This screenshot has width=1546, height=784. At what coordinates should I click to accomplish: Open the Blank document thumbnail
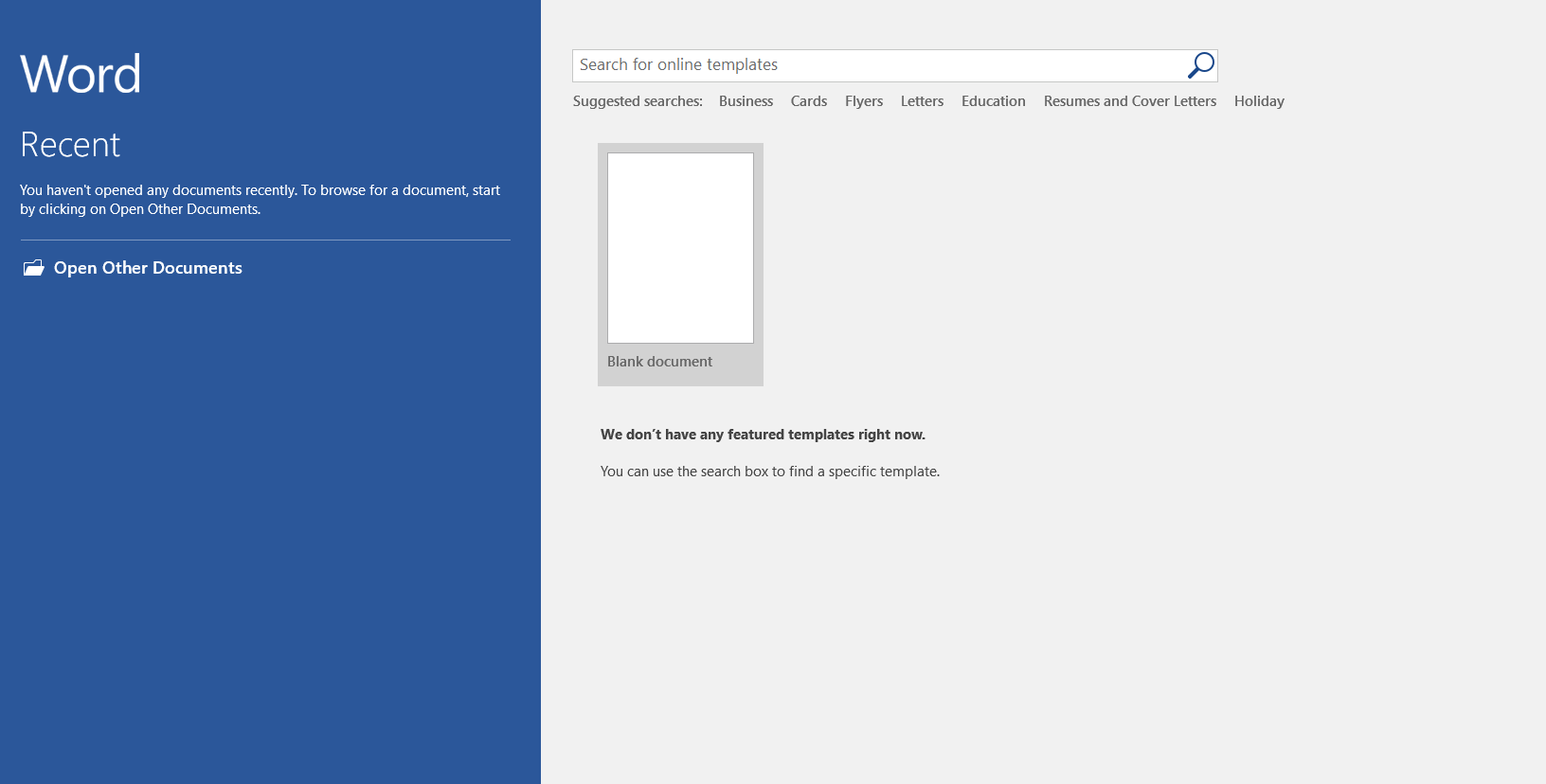point(680,248)
